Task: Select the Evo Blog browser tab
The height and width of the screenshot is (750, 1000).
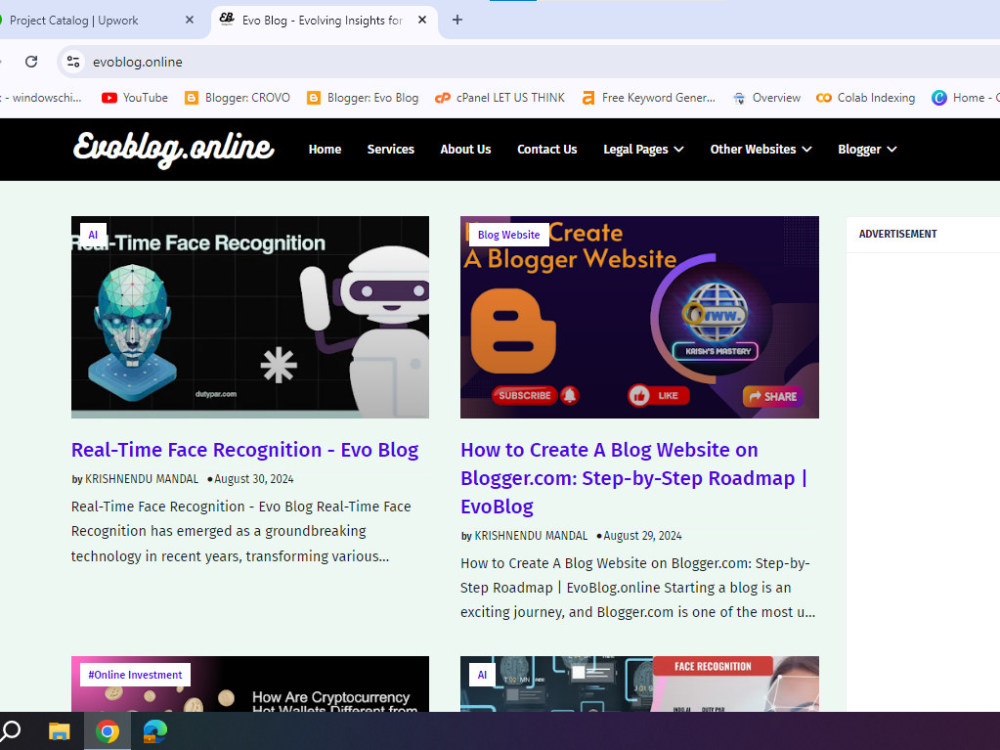Action: [x=324, y=20]
